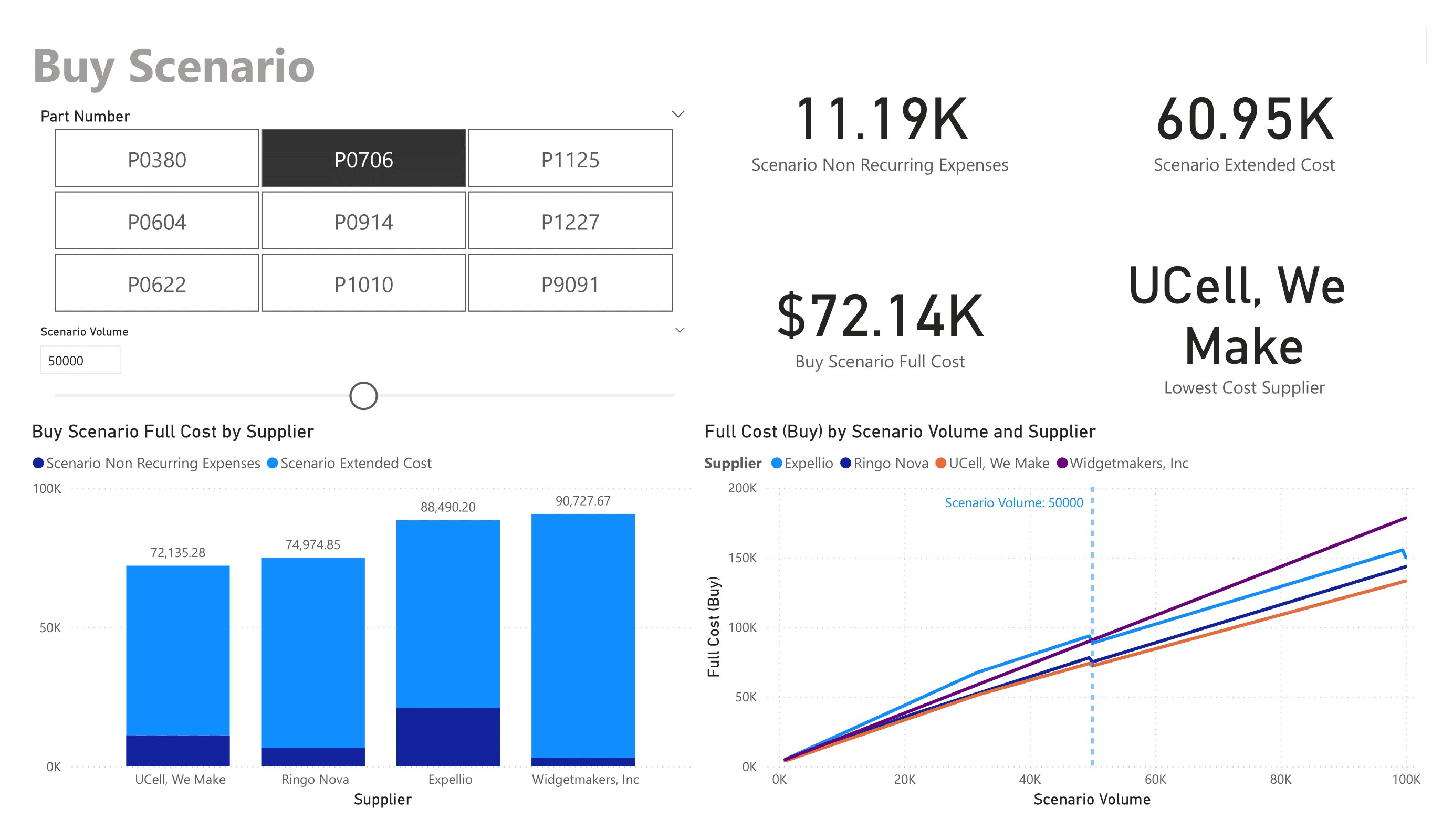Click the Ringo Nova legend marker
The width and height of the screenshot is (1453, 840).
click(x=846, y=463)
